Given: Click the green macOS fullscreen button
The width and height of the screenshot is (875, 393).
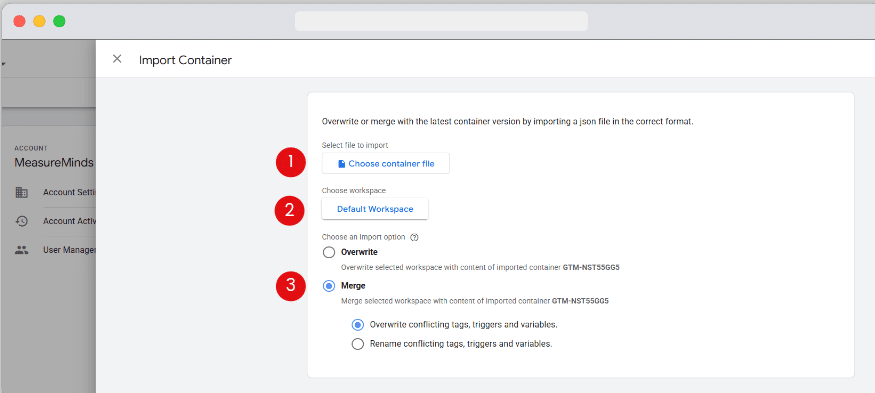Looking at the screenshot, I should 59,21.
